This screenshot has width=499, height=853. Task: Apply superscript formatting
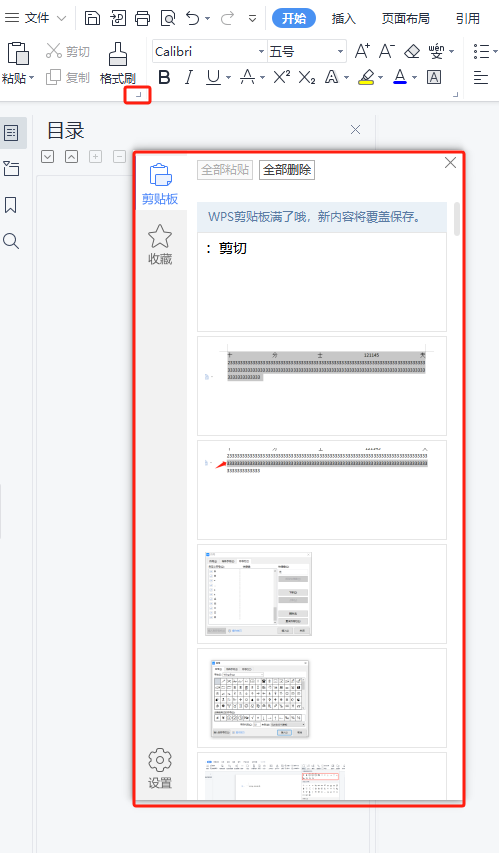[281, 78]
